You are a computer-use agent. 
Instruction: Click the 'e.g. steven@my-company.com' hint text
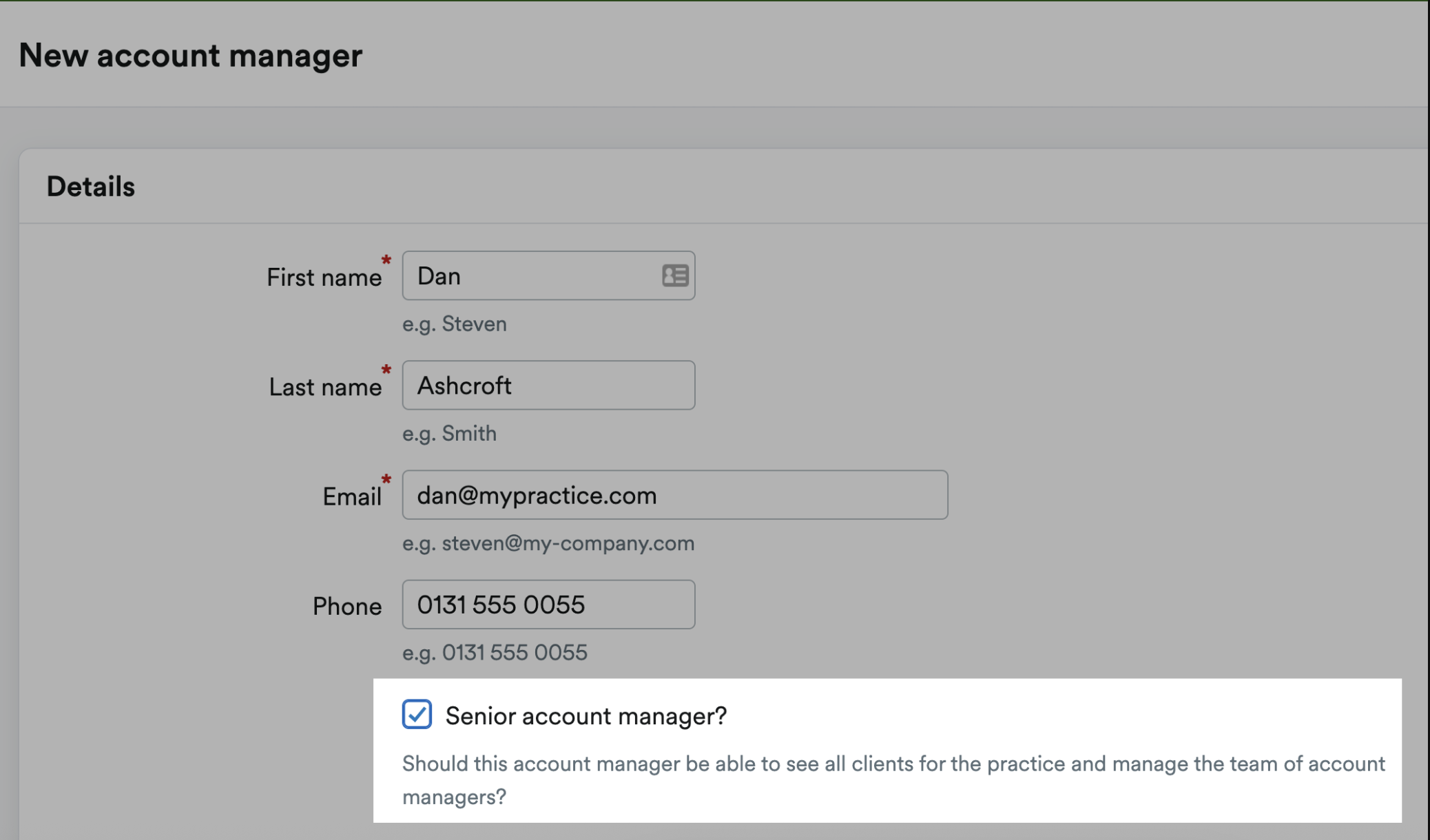[548, 543]
